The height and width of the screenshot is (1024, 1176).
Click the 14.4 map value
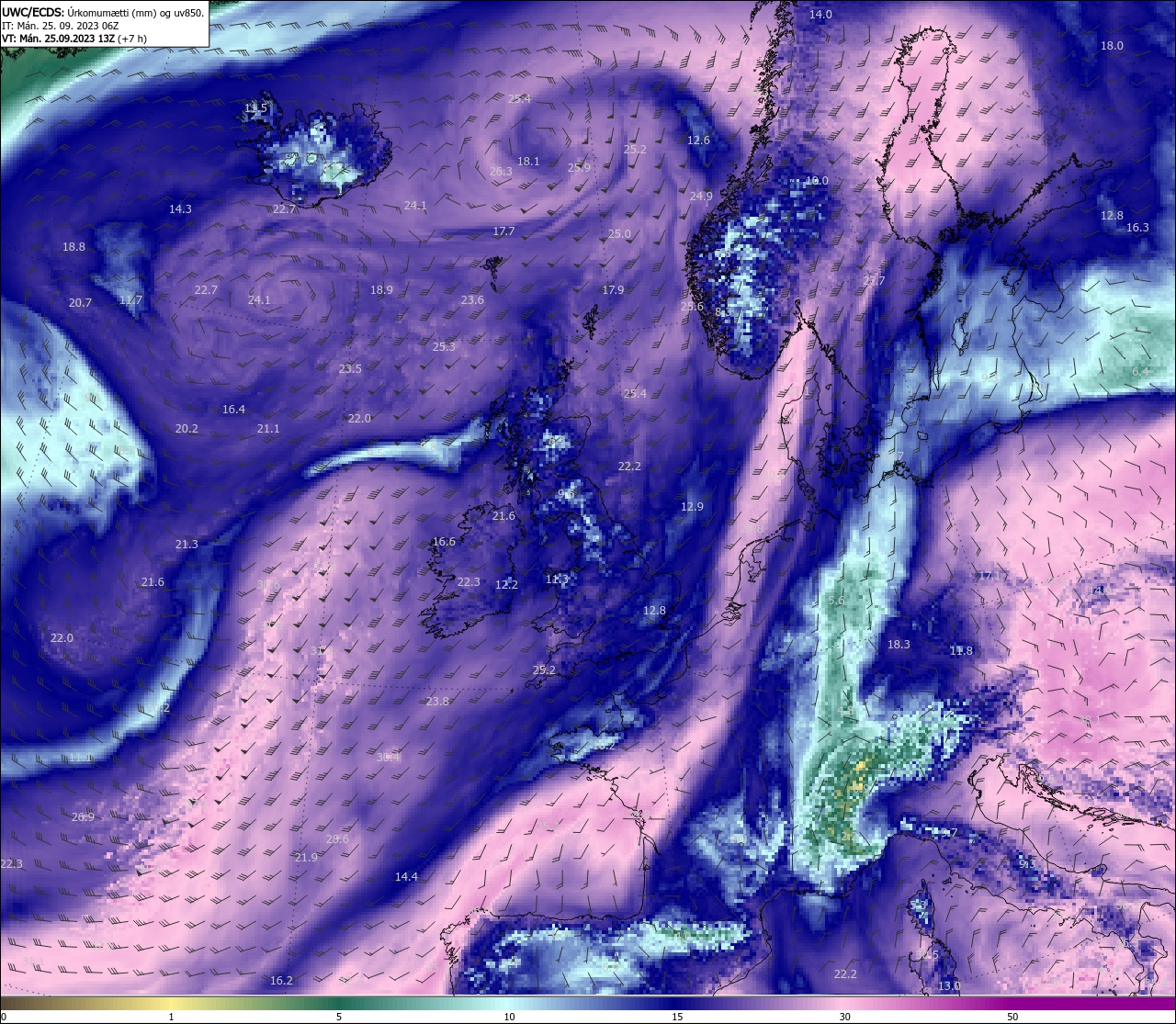406,876
